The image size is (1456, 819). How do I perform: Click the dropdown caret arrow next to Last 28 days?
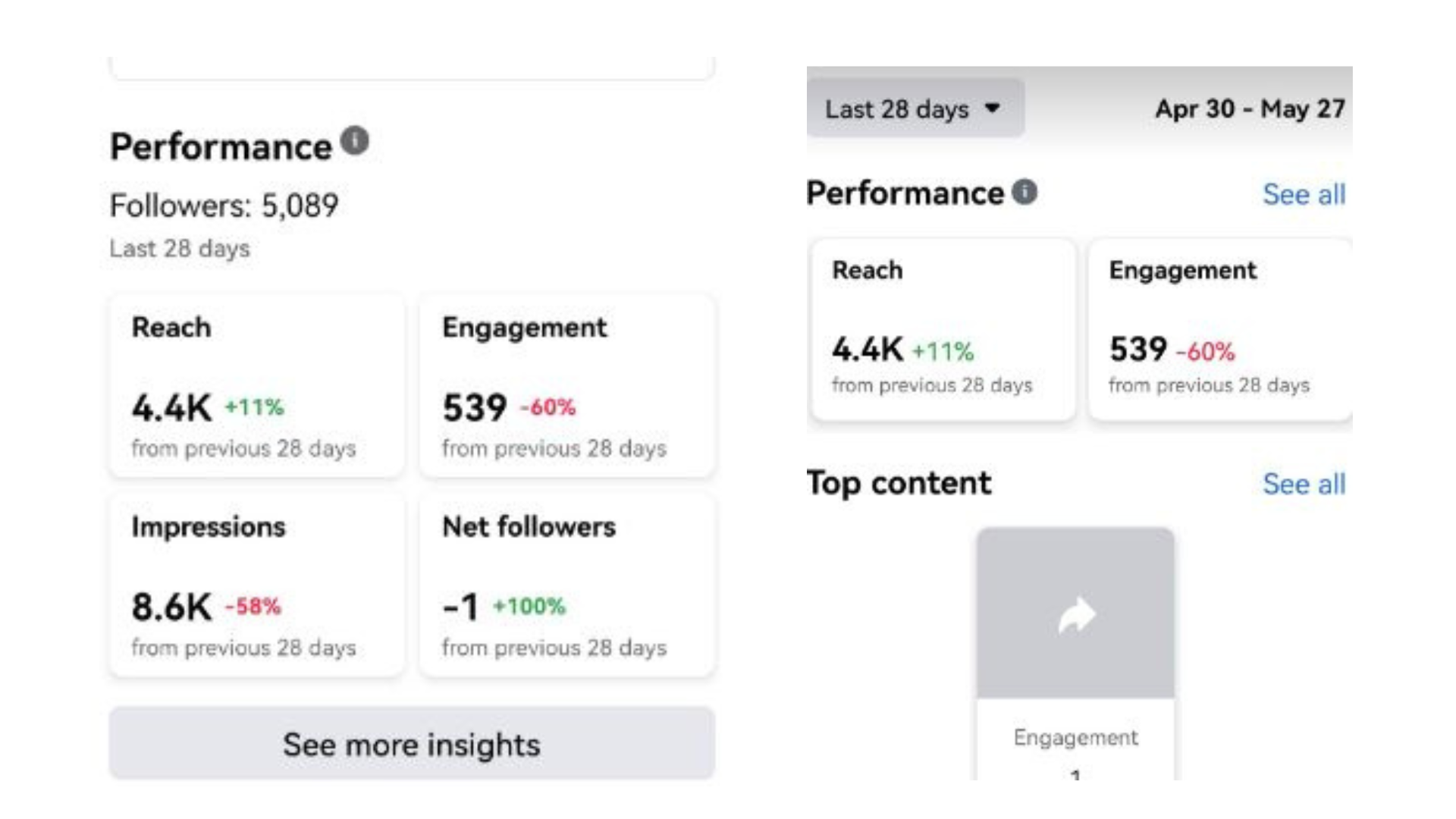click(992, 108)
